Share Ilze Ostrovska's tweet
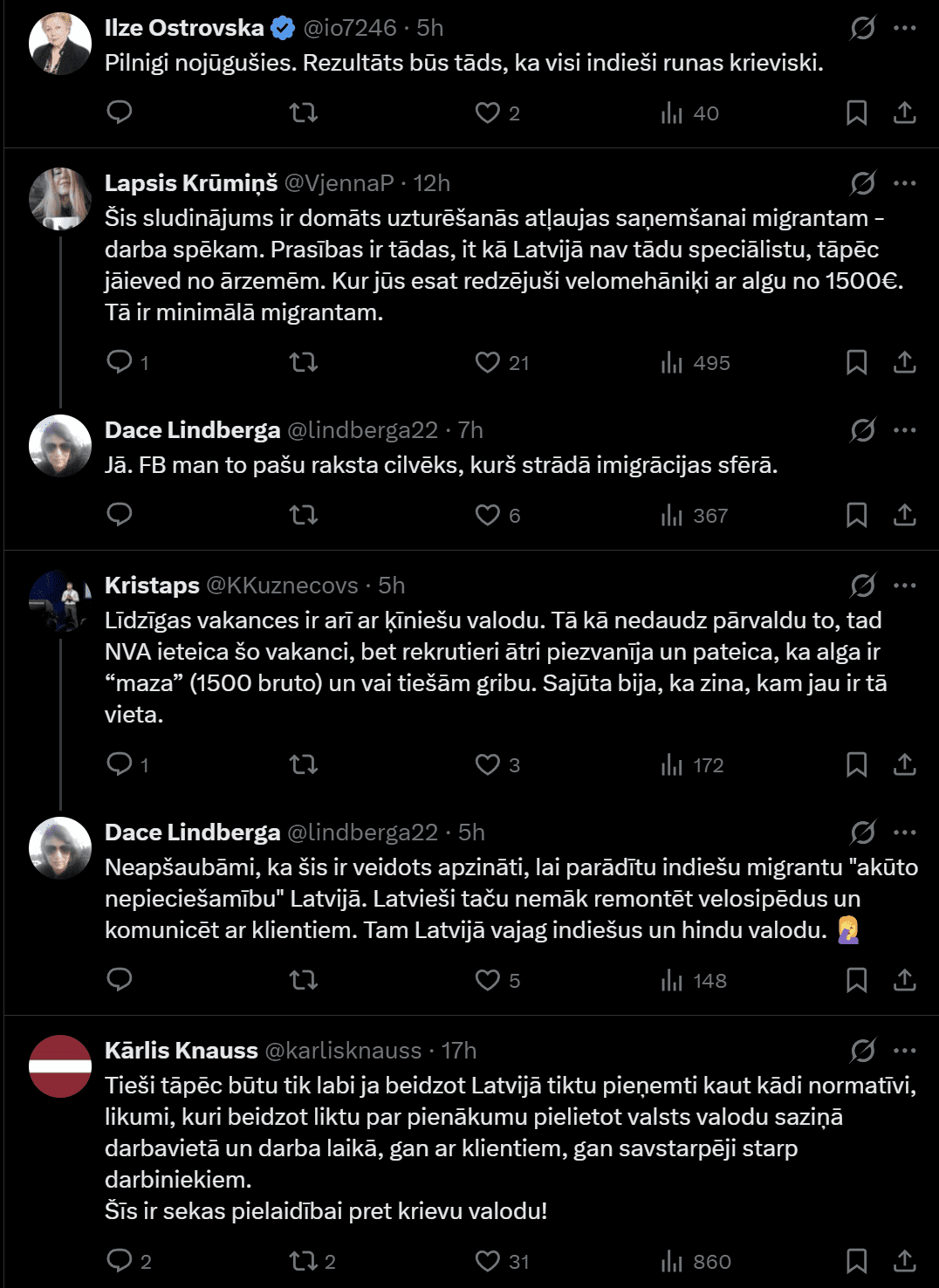This screenshot has height=1288, width=939. pyautogui.click(x=905, y=113)
